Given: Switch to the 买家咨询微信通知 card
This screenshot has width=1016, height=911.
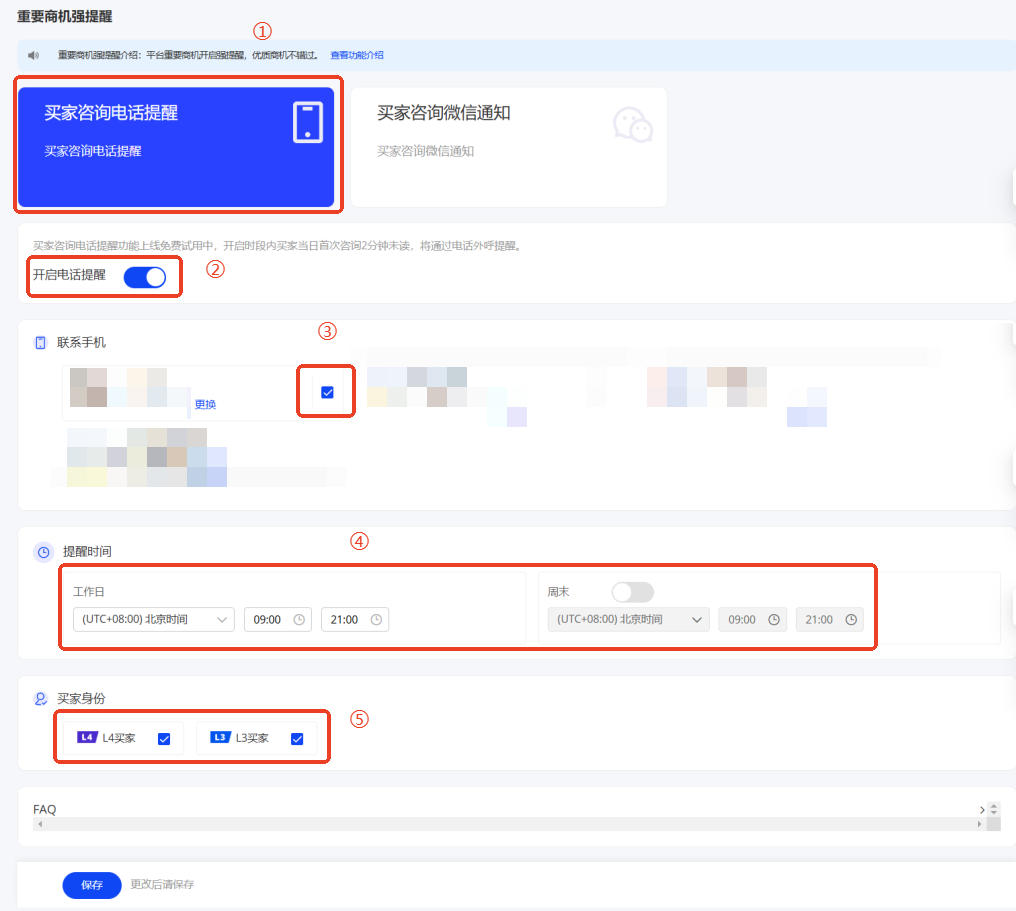Looking at the screenshot, I should click(x=508, y=147).
